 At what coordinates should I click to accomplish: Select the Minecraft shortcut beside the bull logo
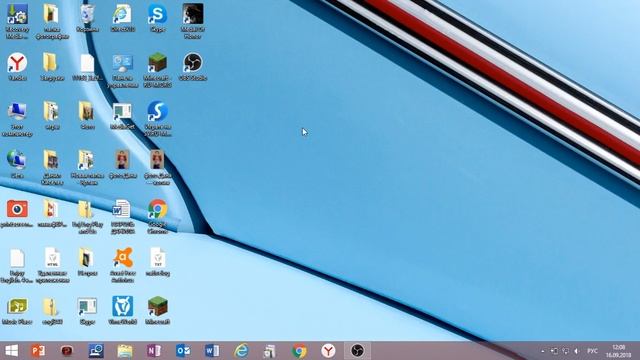tap(158, 311)
